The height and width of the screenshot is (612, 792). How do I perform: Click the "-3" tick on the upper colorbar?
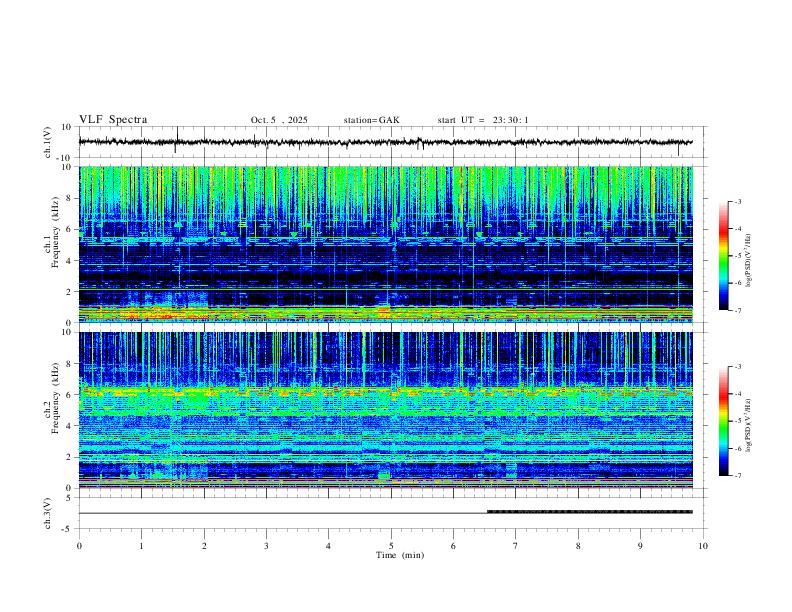pyautogui.click(x=737, y=201)
